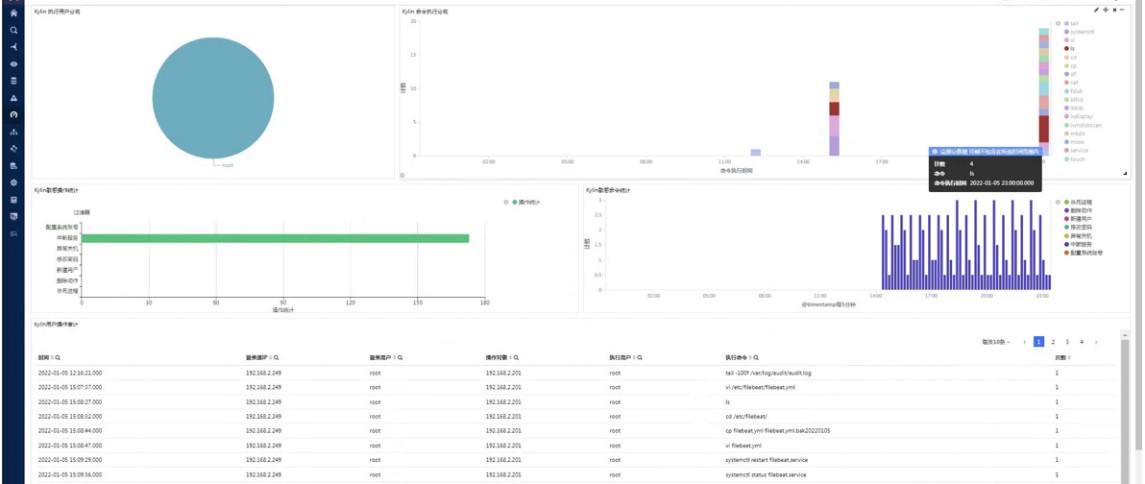Toggle the 'cat' legend entry
Image resolution: width=1145 pixels, height=484 pixels.
[1071, 82]
